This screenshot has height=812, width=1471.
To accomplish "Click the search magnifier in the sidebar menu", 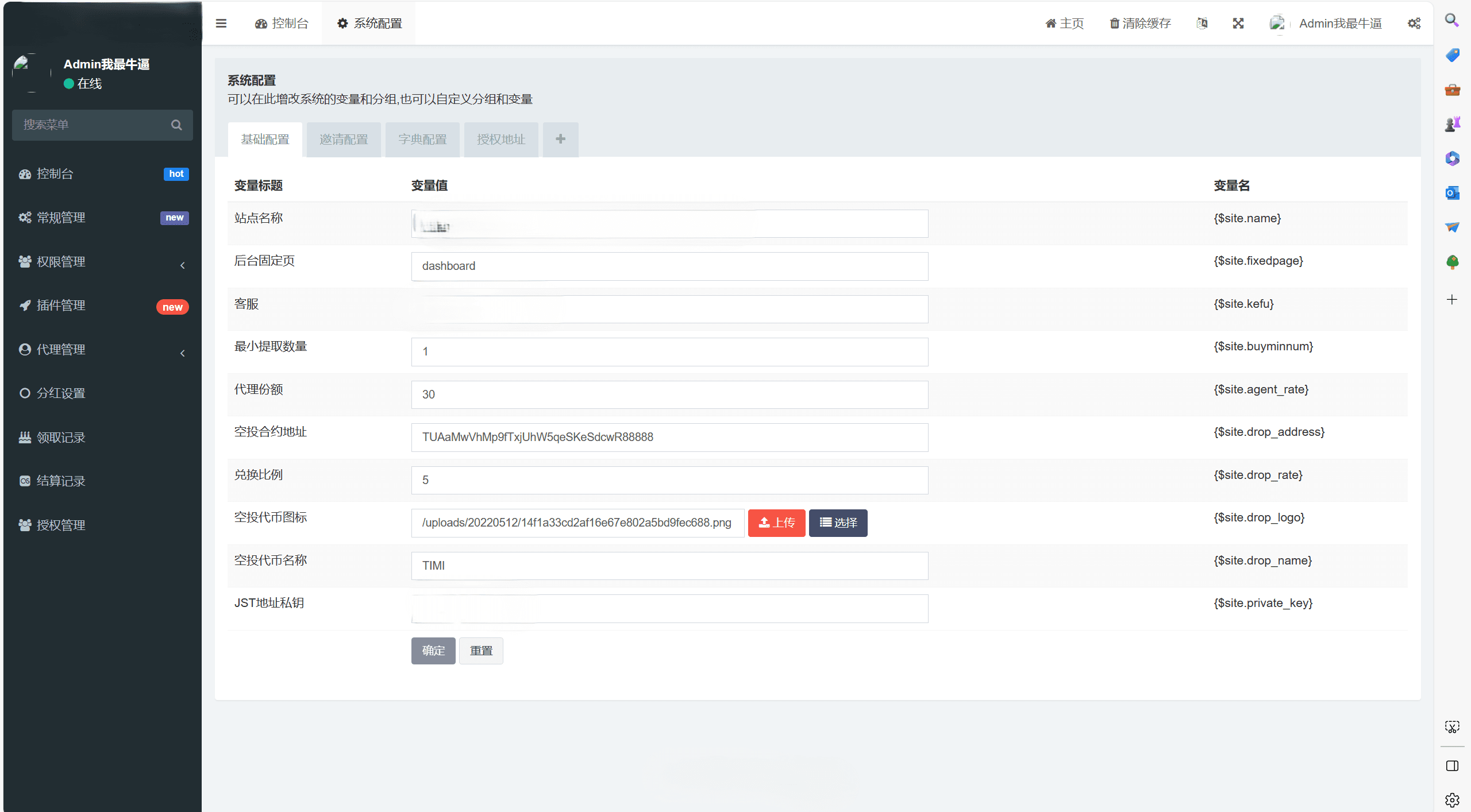I will point(176,125).
